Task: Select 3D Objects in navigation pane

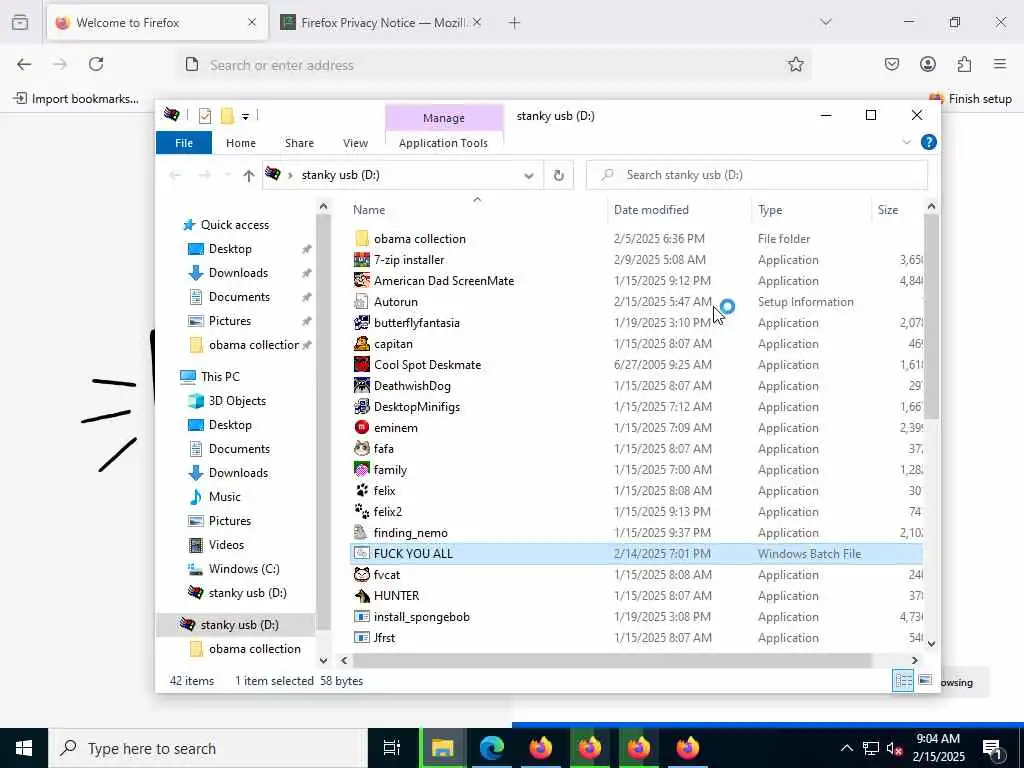Action: (x=237, y=401)
